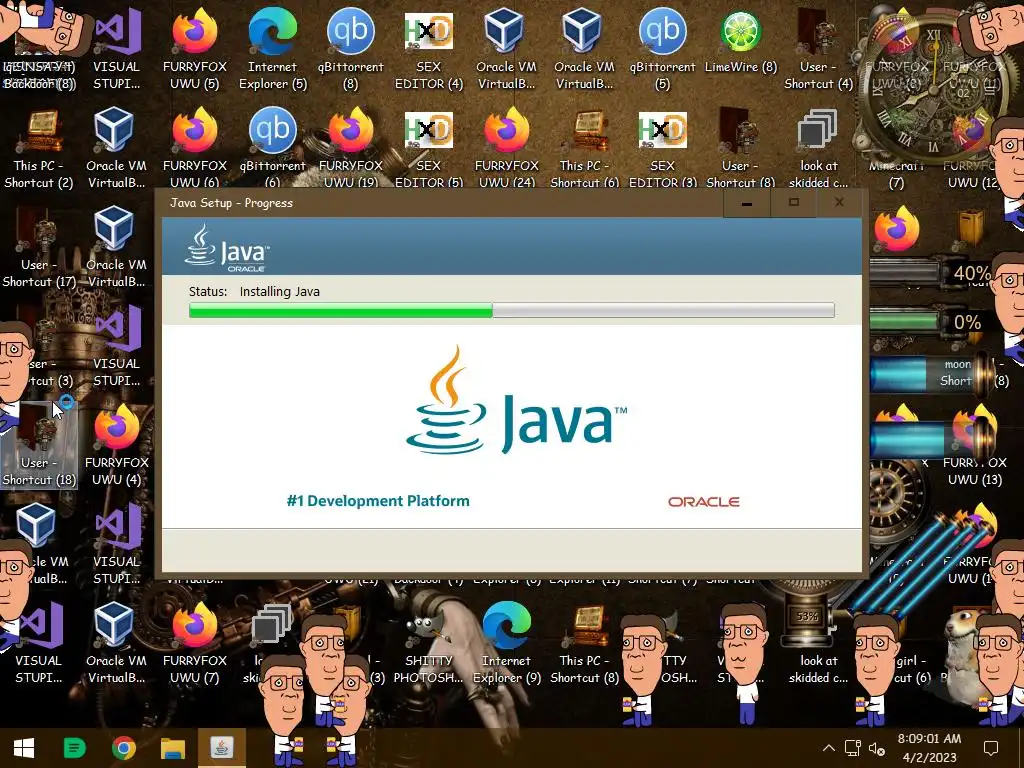1024x768 pixels.
Task: Open the FURRYFOX UWU (13) icon
Action: (x=974, y=444)
